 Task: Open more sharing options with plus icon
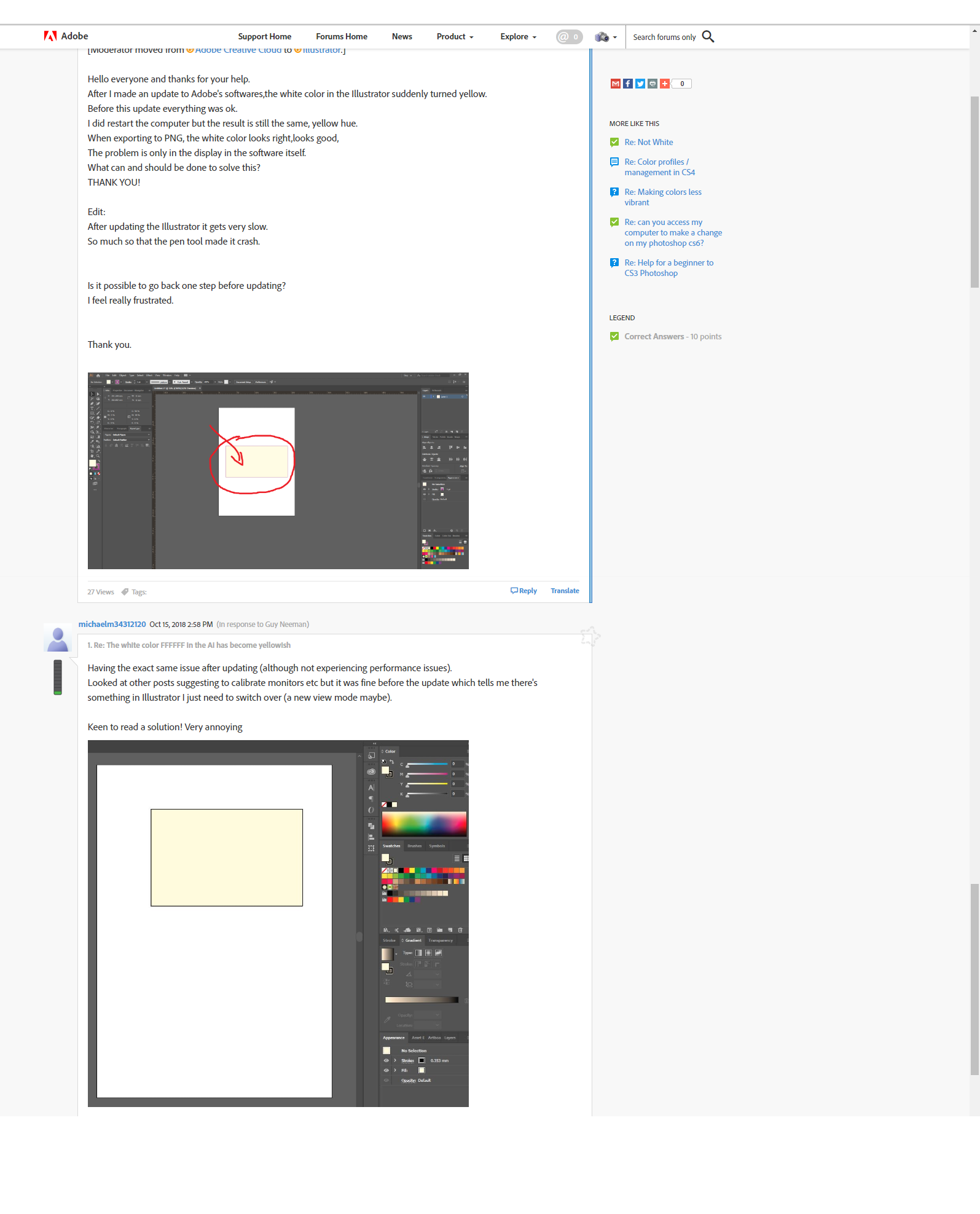(x=664, y=84)
